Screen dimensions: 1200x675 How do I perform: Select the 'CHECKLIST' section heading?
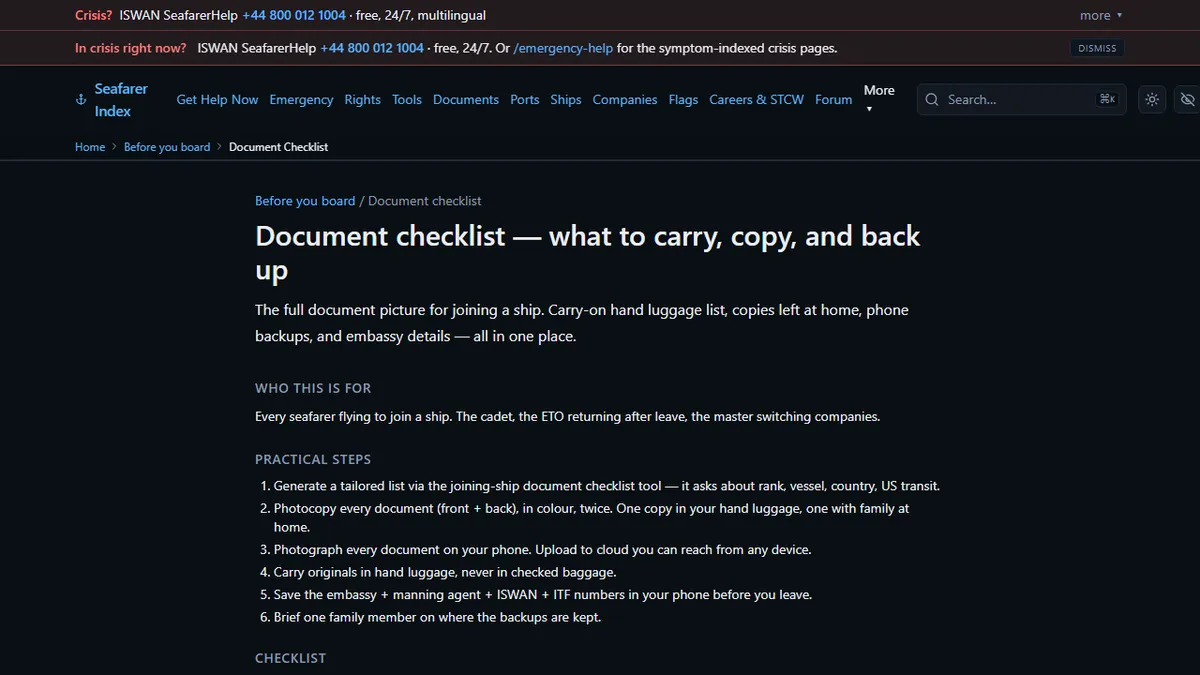[291, 658]
